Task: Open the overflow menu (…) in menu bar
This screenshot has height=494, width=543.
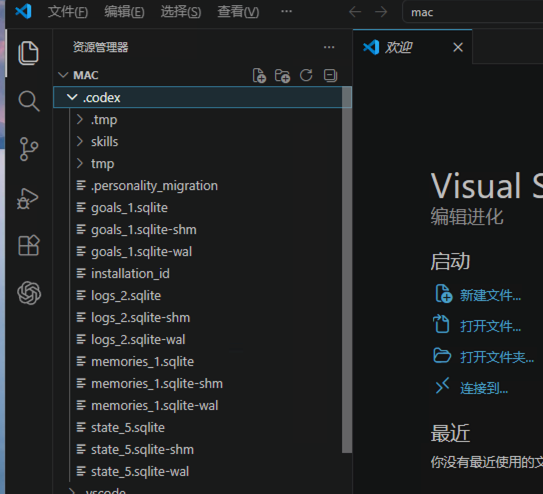Action: [x=286, y=11]
